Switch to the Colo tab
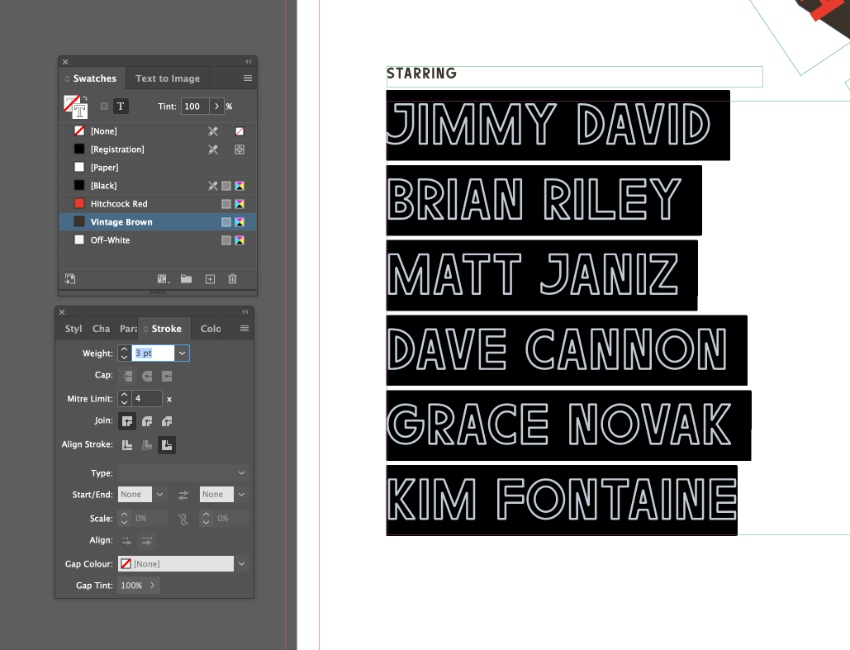 [210, 329]
